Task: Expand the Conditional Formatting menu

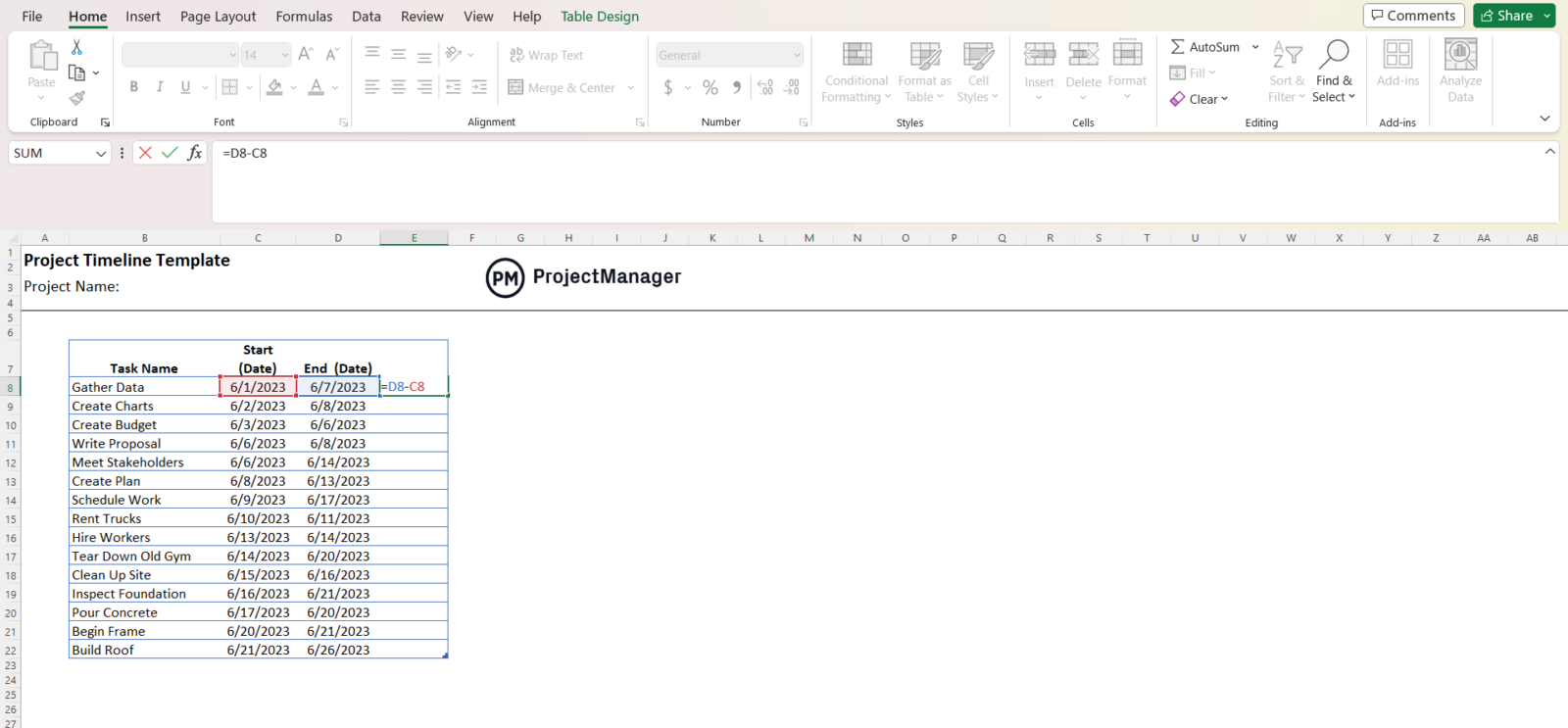Action: pyautogui.click(x=857, y=71)
